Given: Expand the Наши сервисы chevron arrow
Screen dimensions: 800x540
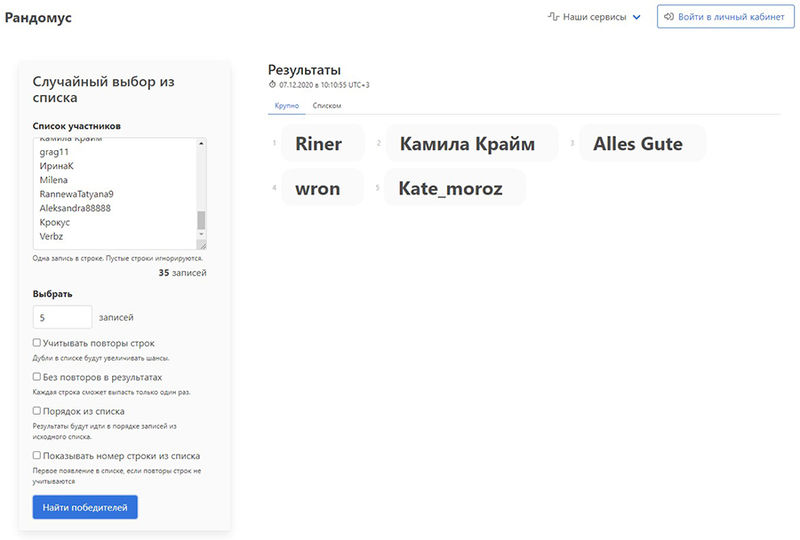Looking at the screenshot, I should pyautogui.click(x=636, y=17).
